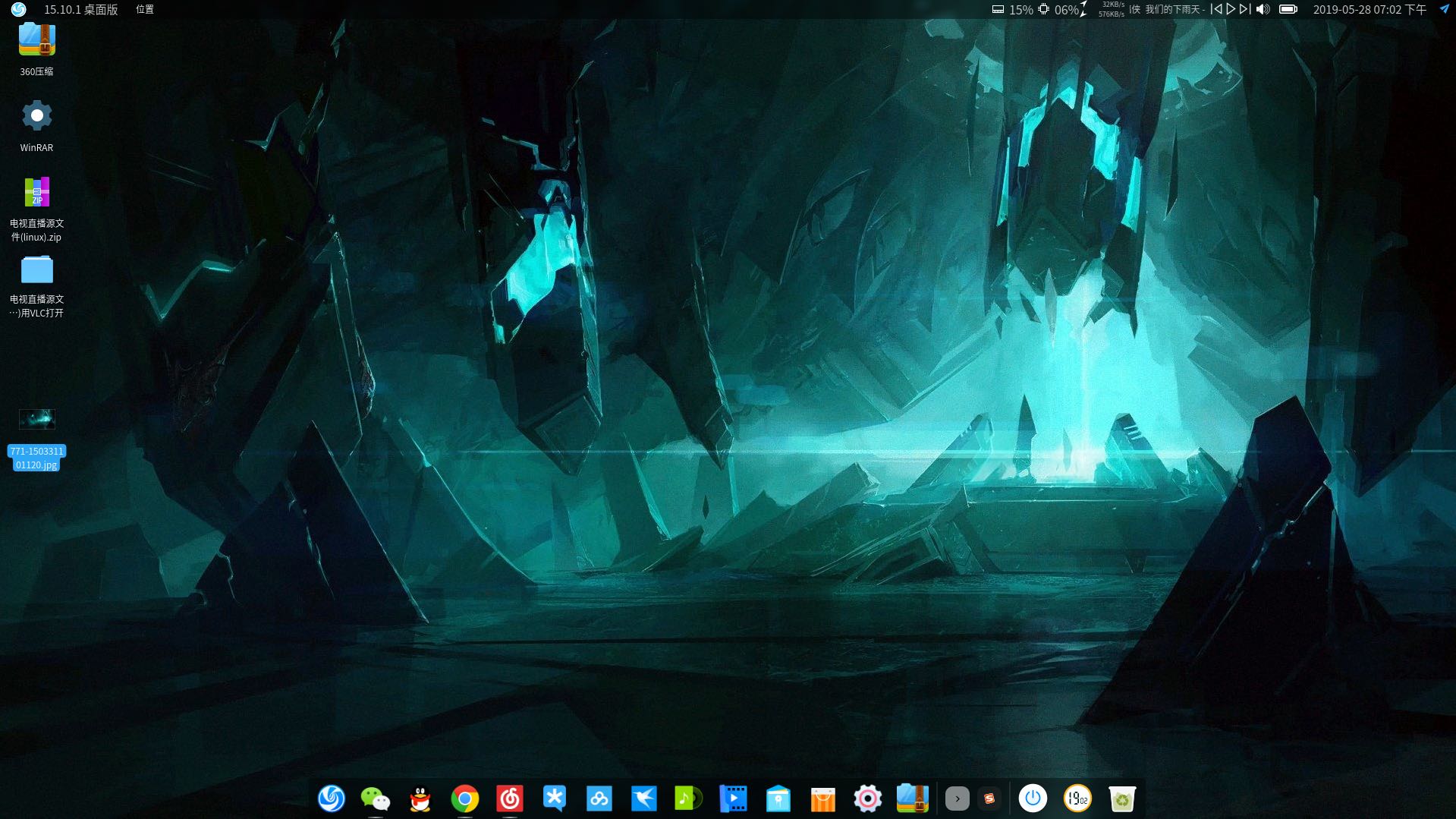Image resolution: width=1456 pixels, height=819 pixels.
Task: Open Baidu Netdisk cloud icon in dock
Action: [x=599, y=799]
